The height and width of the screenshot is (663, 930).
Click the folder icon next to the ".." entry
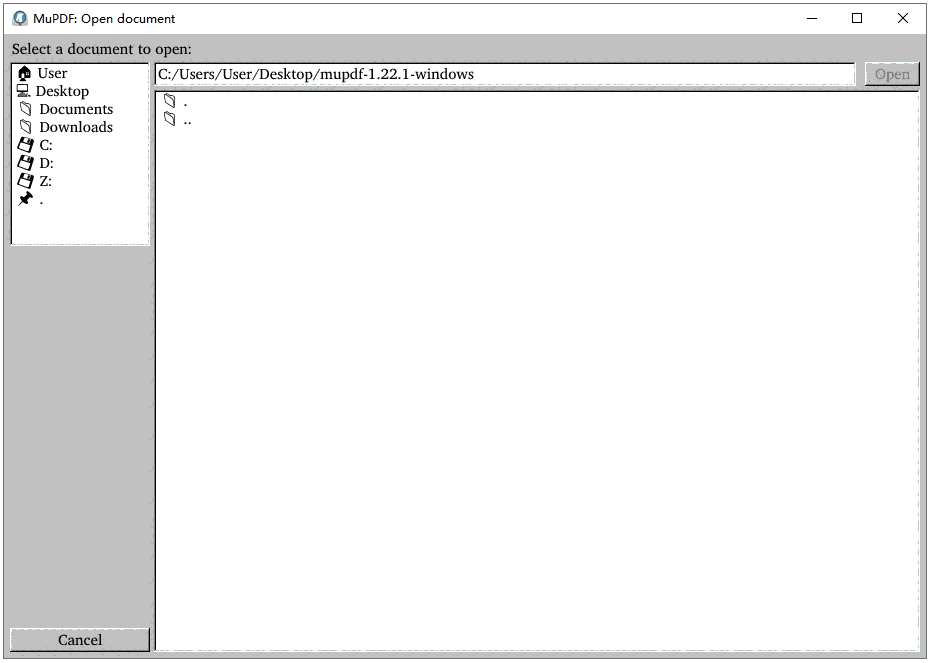[170, 117]
